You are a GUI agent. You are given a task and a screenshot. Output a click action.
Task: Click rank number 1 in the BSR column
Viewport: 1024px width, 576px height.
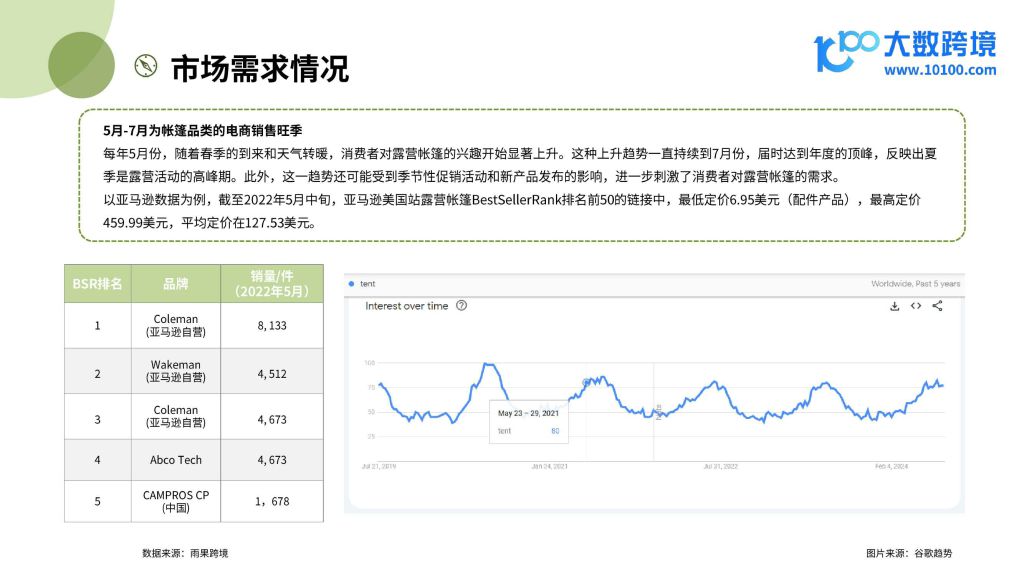pyautogui.click(x=97, y=325)
